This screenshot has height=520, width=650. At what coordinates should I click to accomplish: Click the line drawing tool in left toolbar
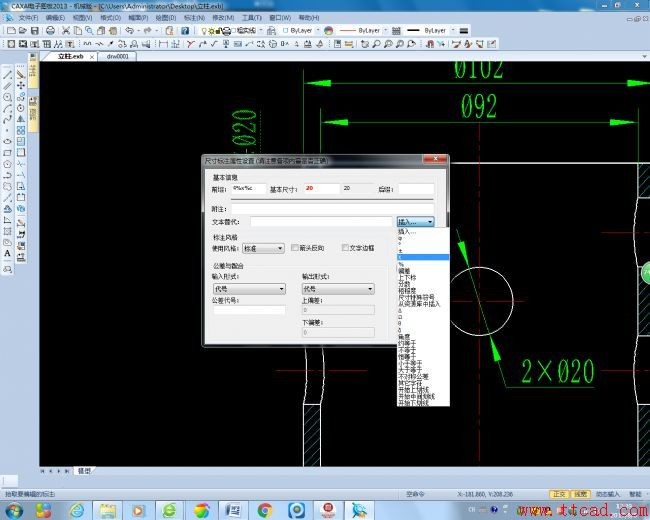point(8,74)
